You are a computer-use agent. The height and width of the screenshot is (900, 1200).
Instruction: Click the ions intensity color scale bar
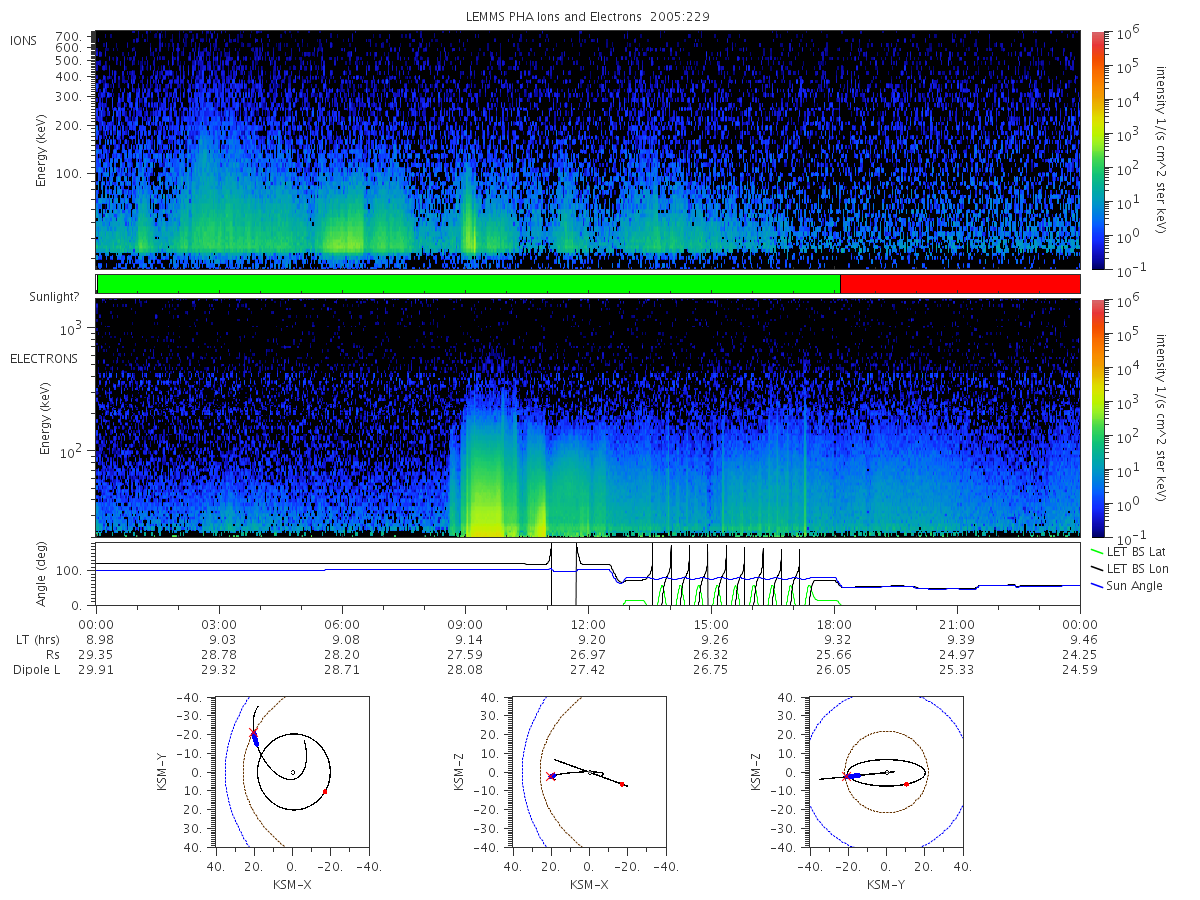[1097, 150]
